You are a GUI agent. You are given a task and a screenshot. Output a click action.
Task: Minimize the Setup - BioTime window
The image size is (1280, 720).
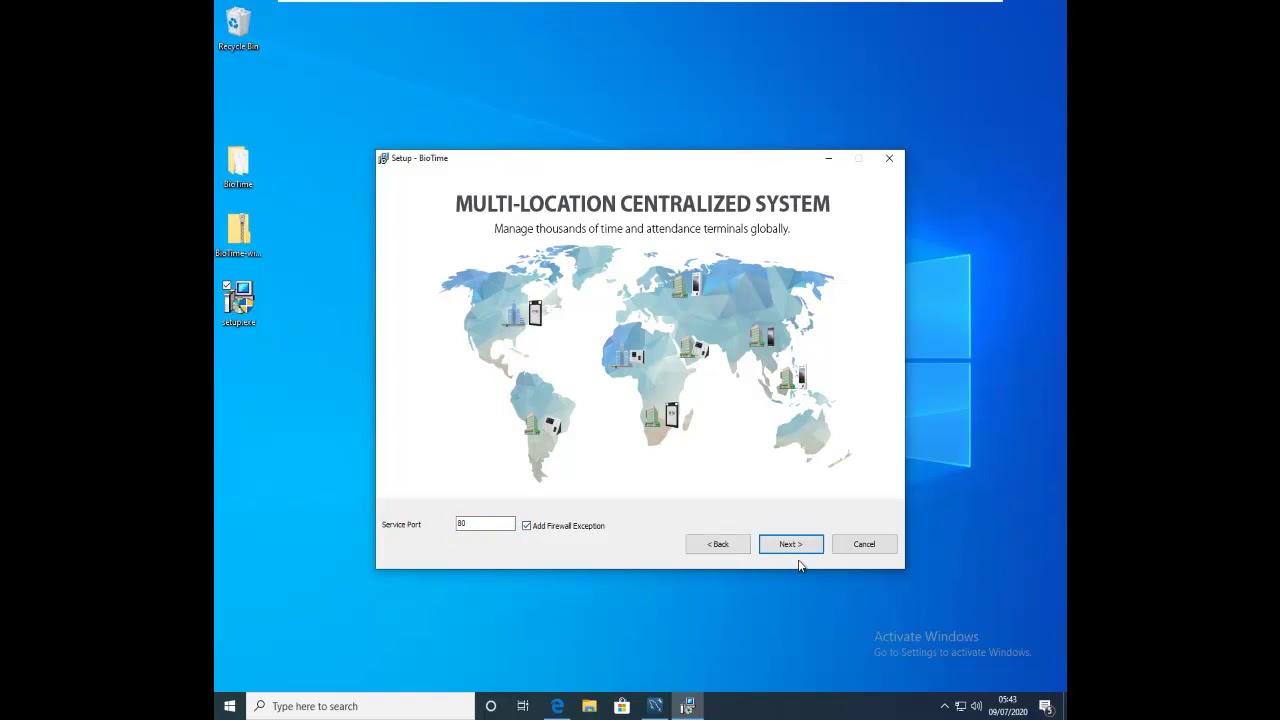click(x=828, y=158)
